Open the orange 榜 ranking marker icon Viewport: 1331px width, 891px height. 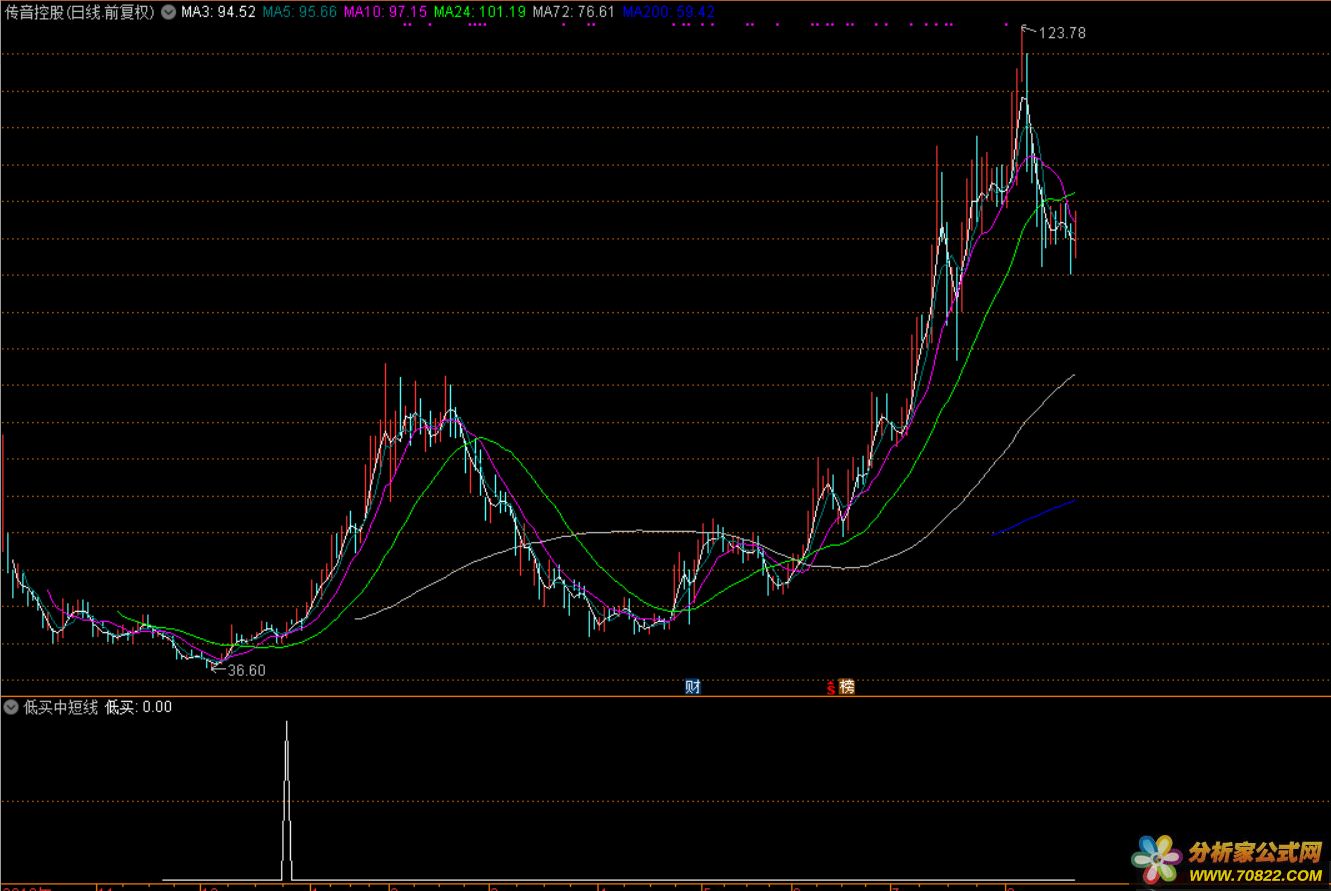point(847,687)
